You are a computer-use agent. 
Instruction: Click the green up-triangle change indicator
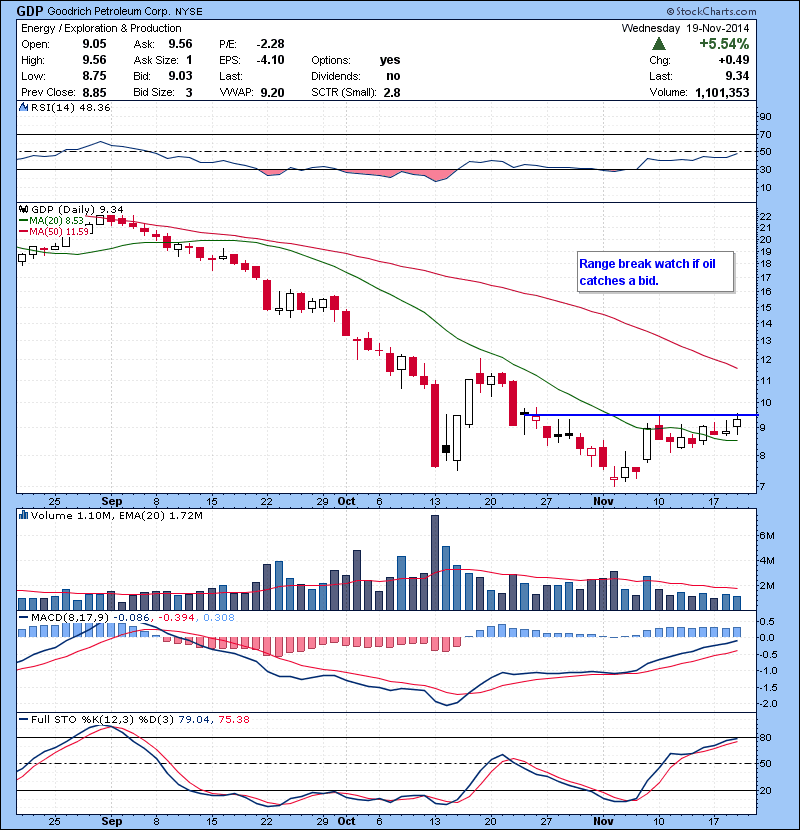point(659,44)
